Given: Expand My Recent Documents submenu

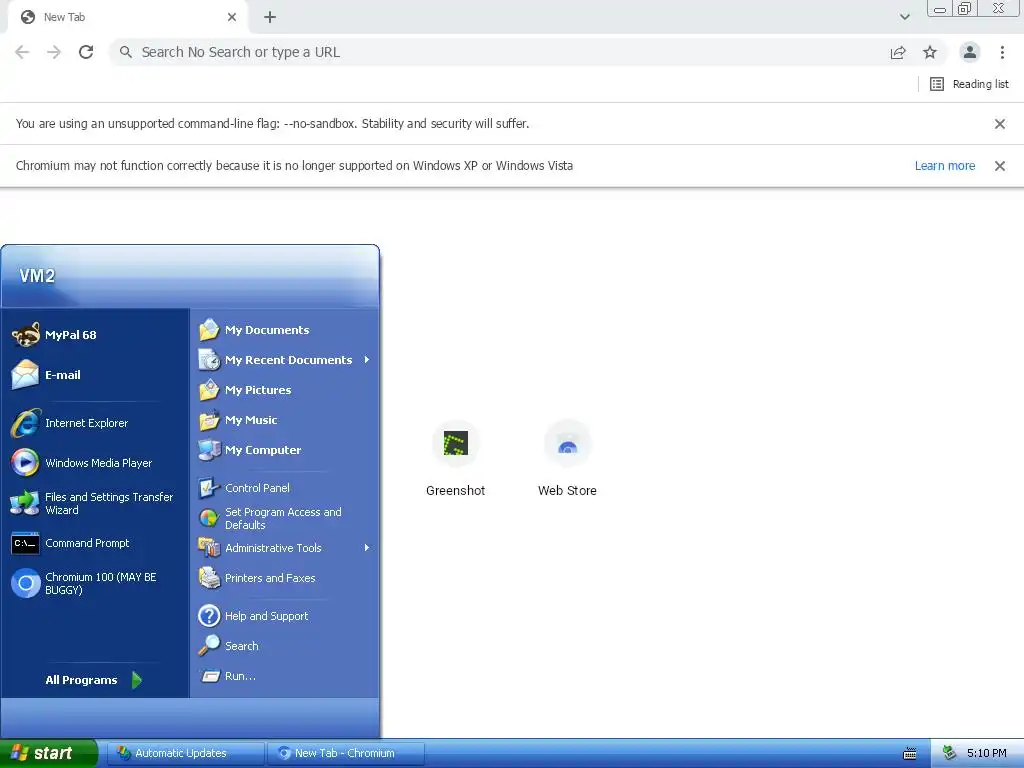Looking at the screenshot, I should click(285, 360).
